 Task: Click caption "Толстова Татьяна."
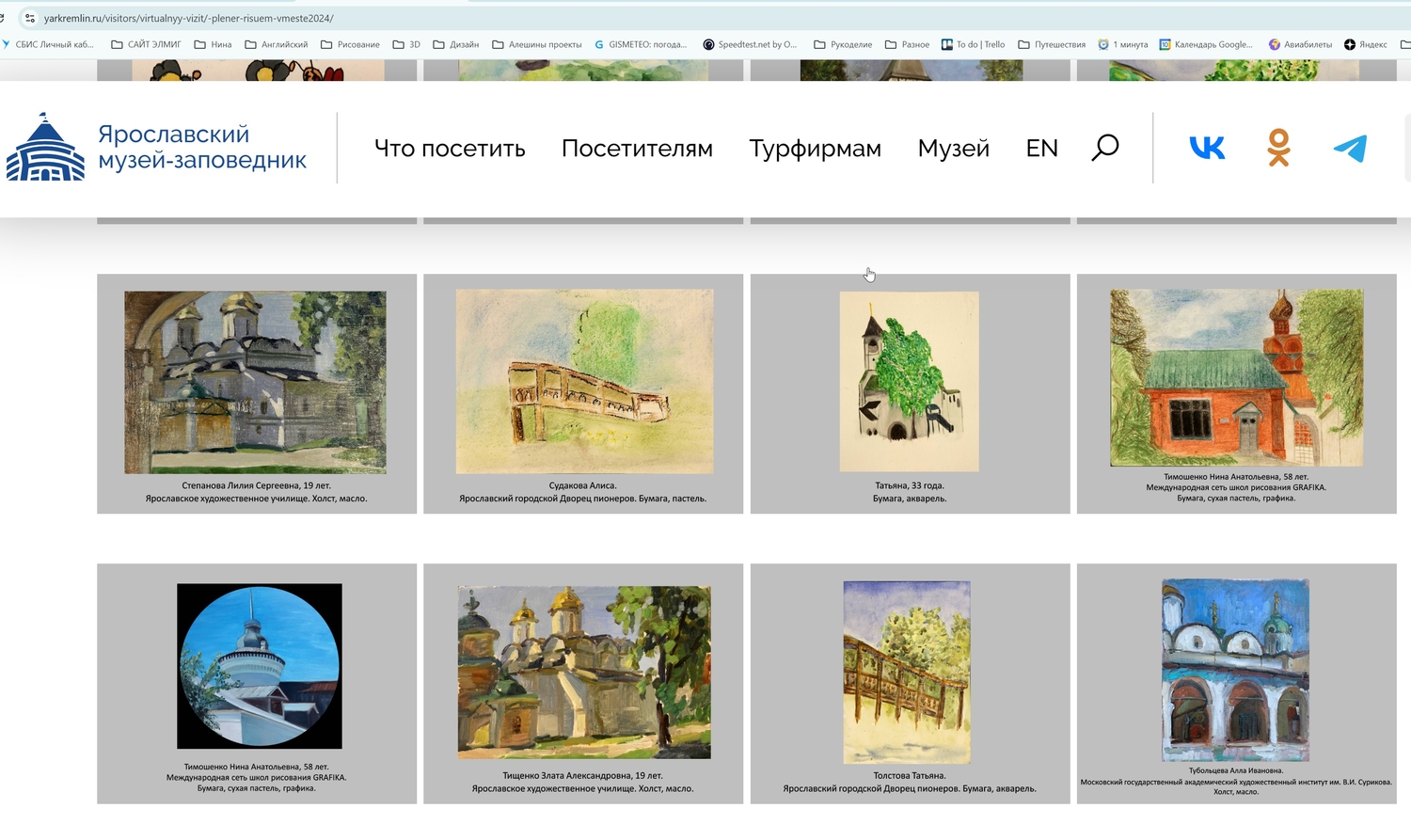(909, 775)
